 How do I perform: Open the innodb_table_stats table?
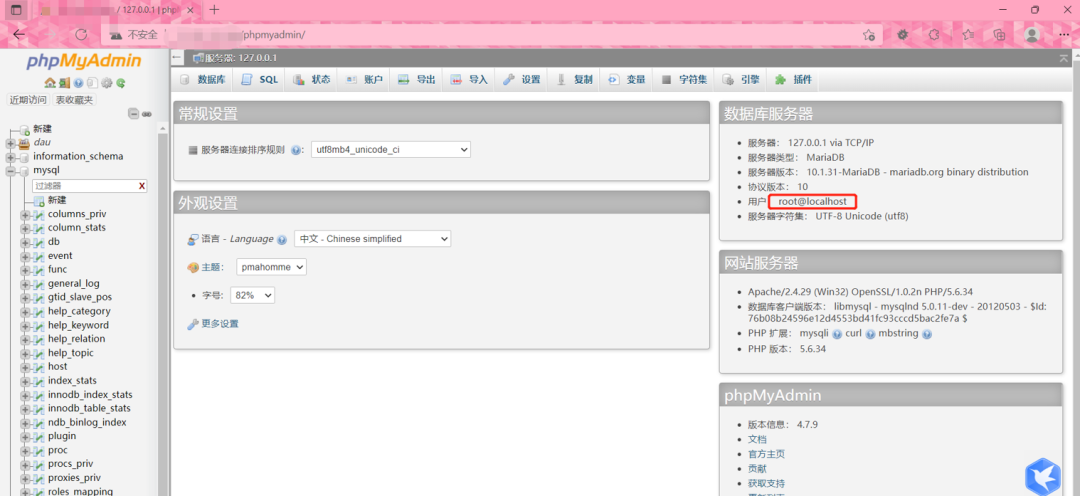click(x=89, y=409)
